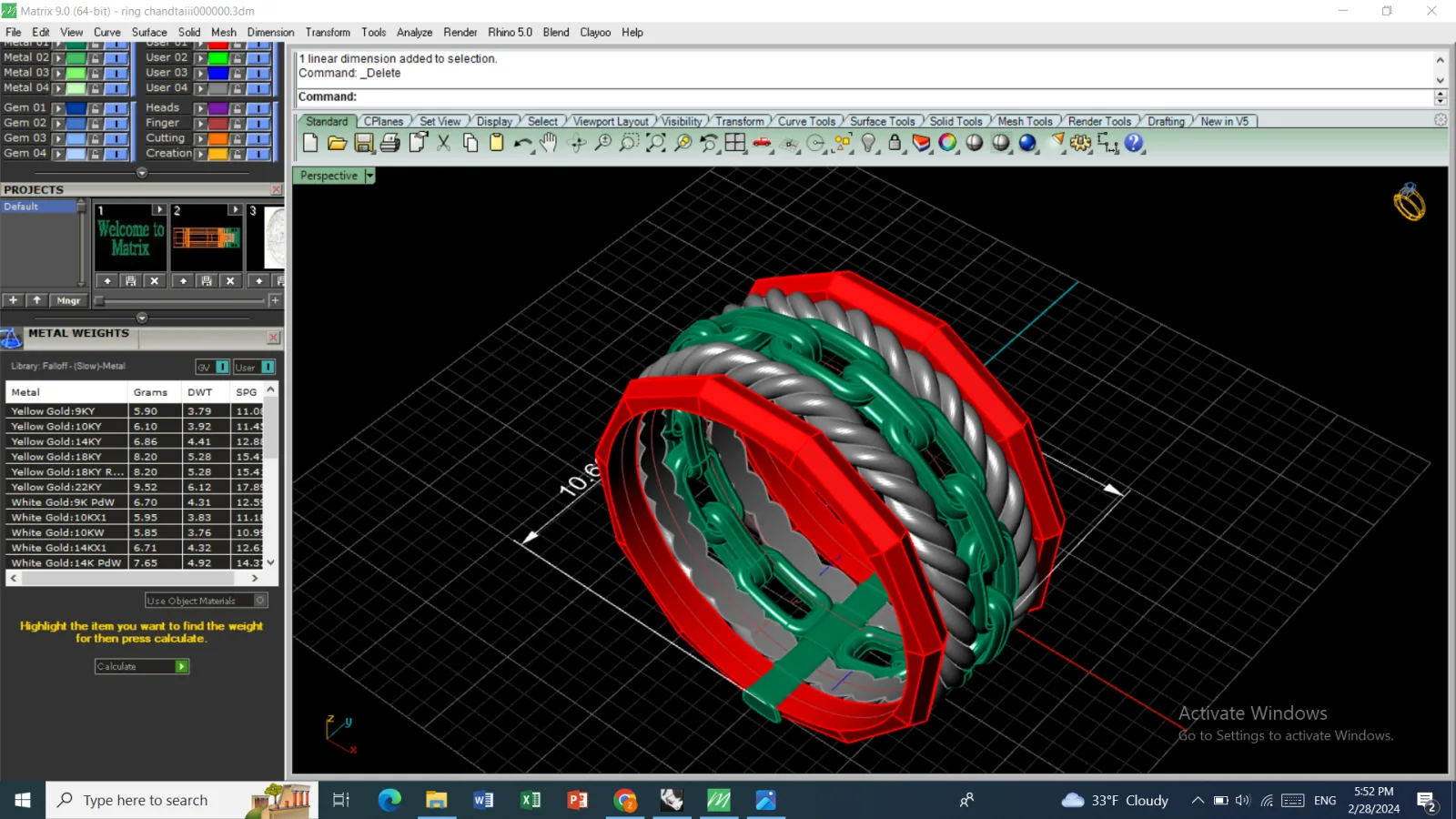Image resolution: width=1456 pixels, height=819 pixels.
Task: Switch to the Mesh Tools tab
Action: pyautogui.click(x=1025, y=121)
